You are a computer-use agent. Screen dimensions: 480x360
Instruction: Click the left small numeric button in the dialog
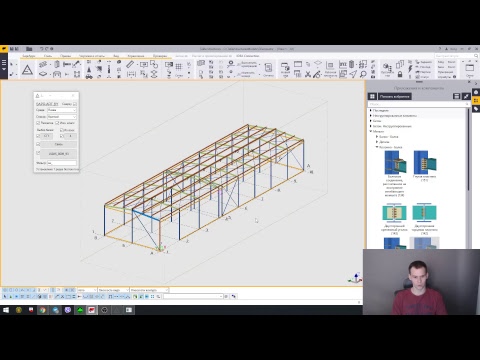click(x=47, y=136)
